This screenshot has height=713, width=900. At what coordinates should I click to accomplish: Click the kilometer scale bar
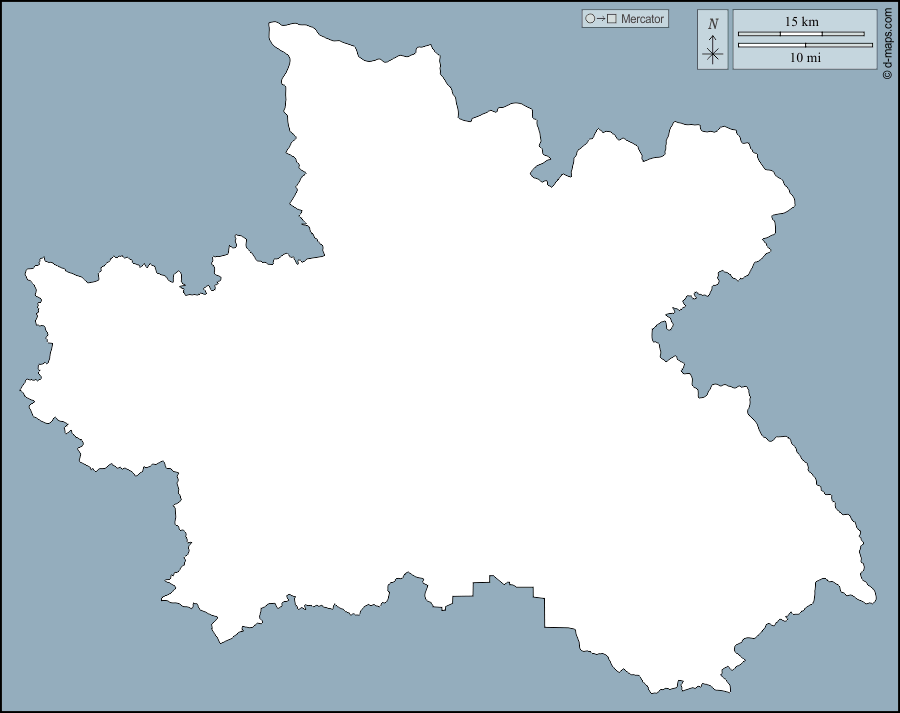point(801,34)
